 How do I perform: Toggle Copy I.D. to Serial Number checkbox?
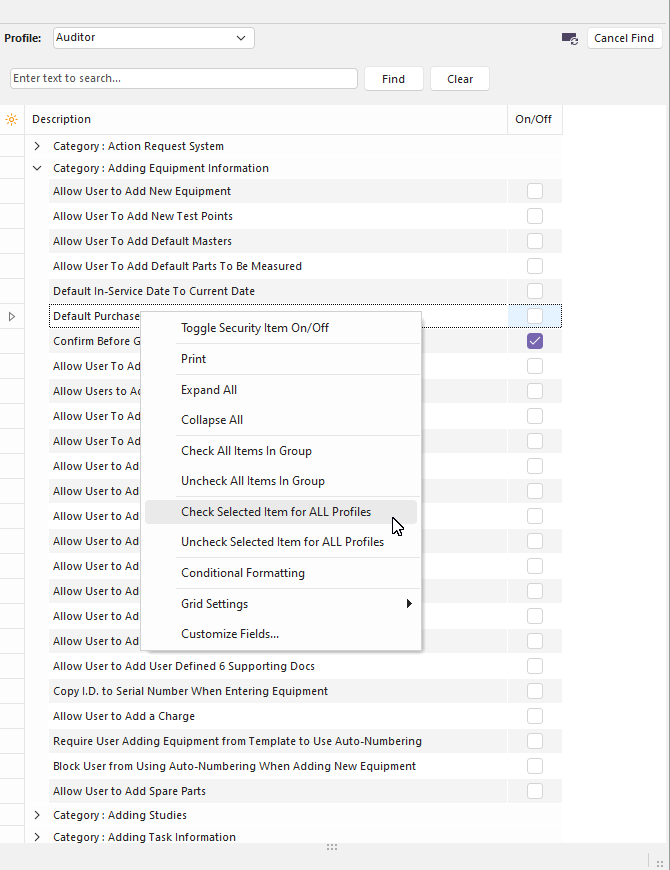pyautogui.click(x=535, y=691)
